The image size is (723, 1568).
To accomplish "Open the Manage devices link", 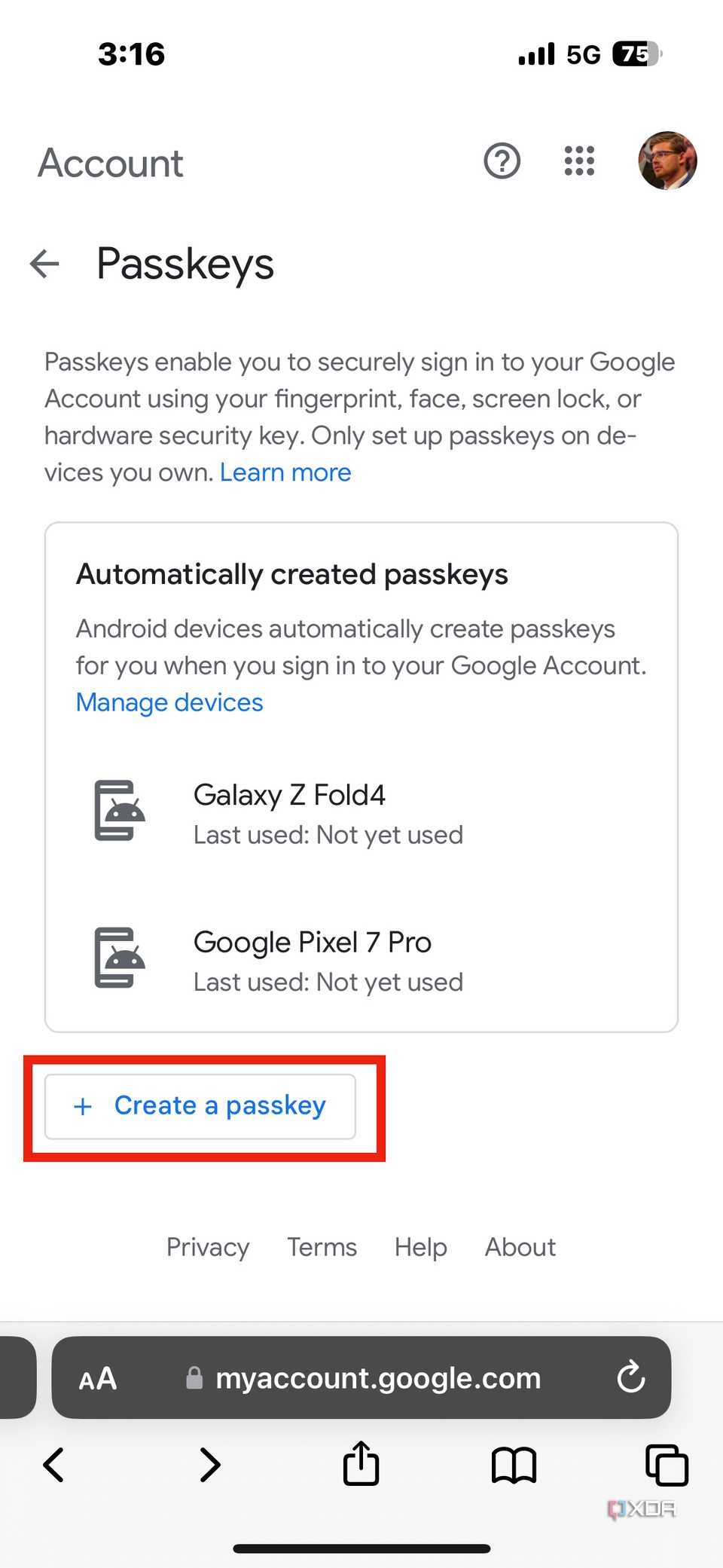I will [169, 702].
